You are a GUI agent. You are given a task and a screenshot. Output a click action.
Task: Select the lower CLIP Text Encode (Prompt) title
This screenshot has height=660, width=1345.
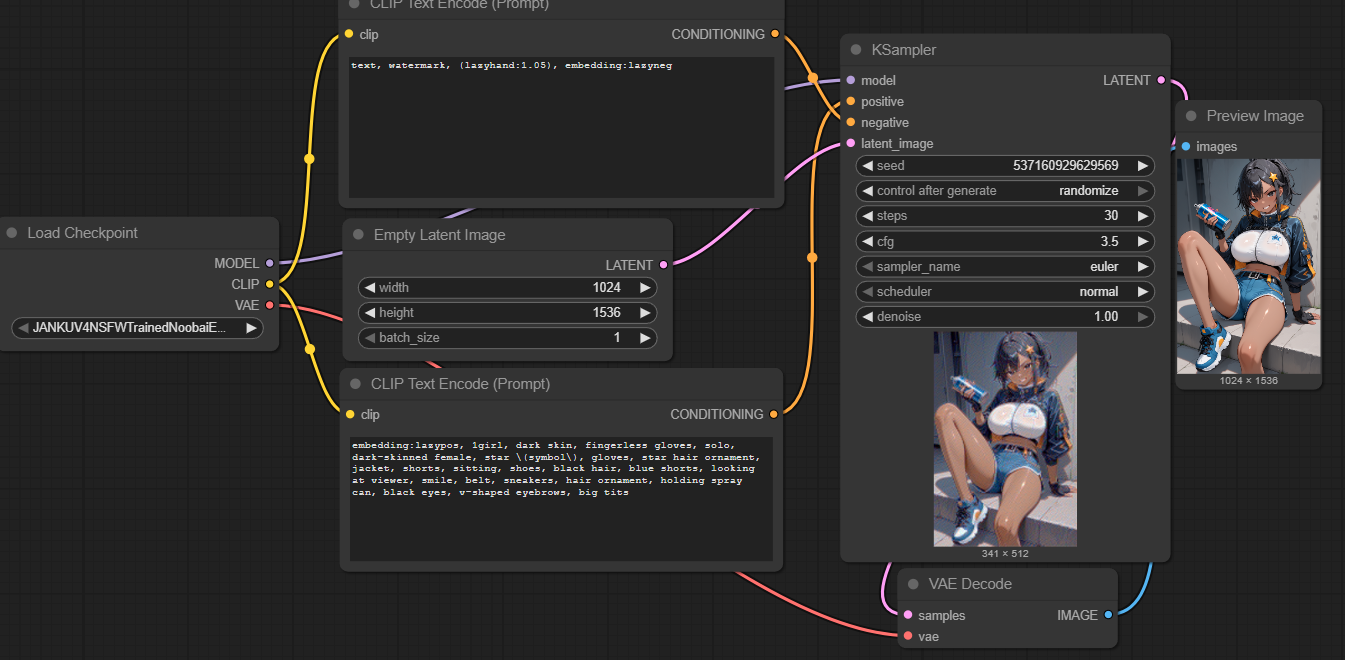coord(460,384)
